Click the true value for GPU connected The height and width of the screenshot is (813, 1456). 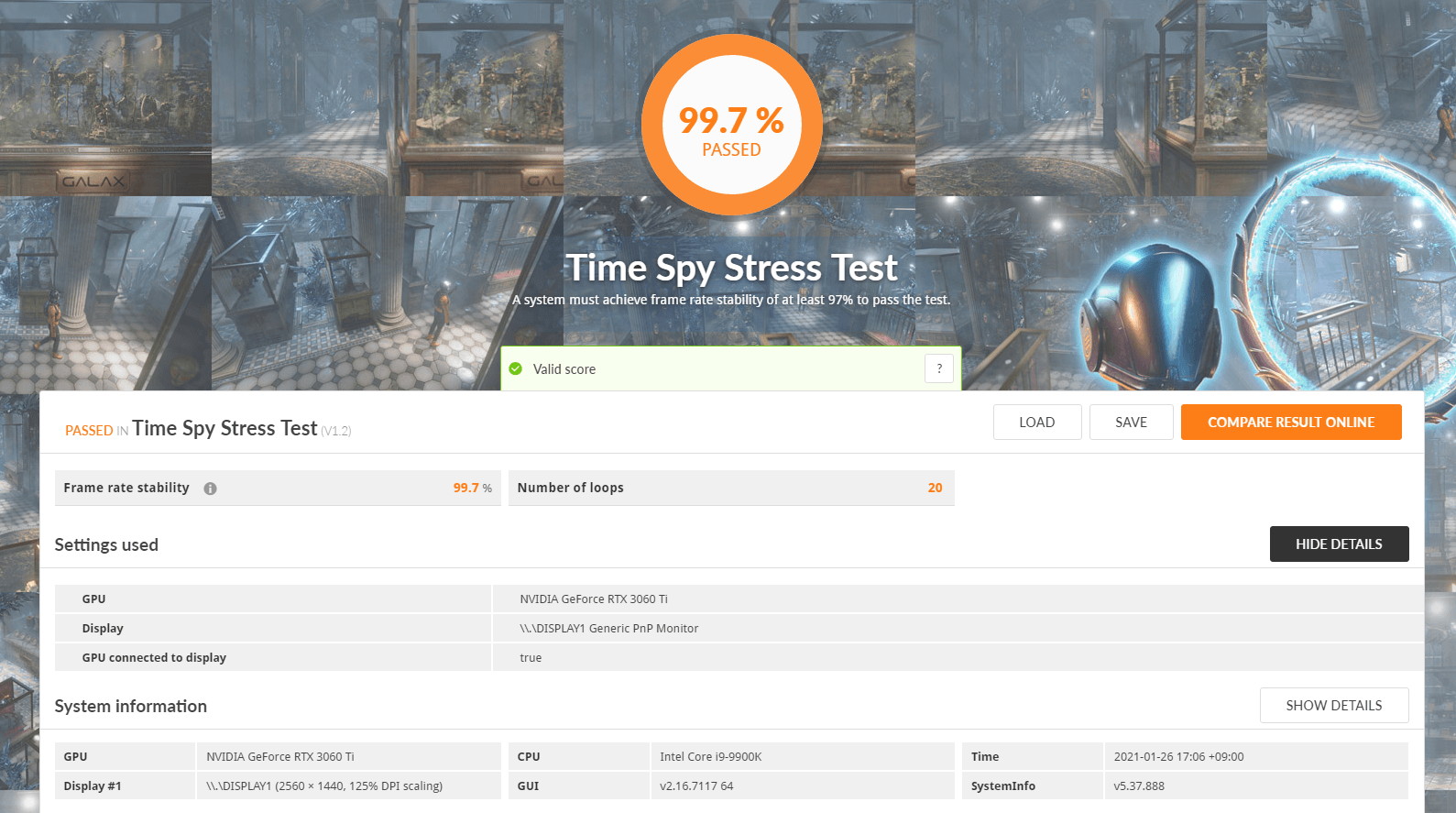(531, 658)
